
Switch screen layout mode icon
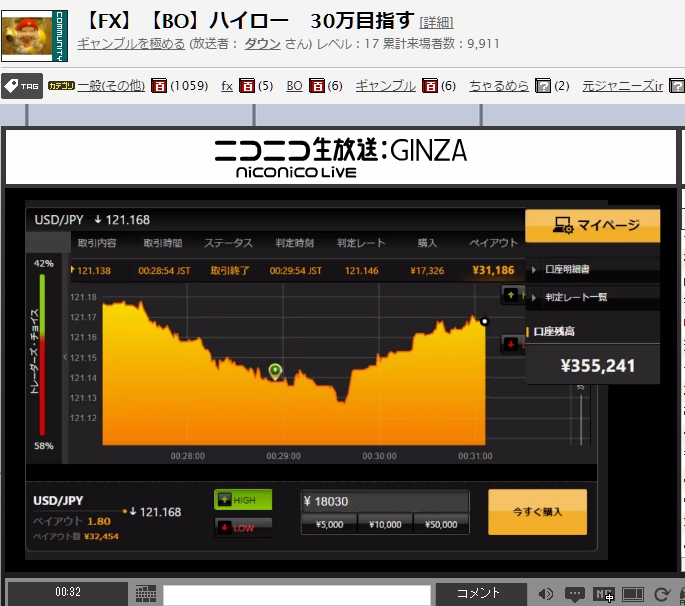(x=633, y=594)
